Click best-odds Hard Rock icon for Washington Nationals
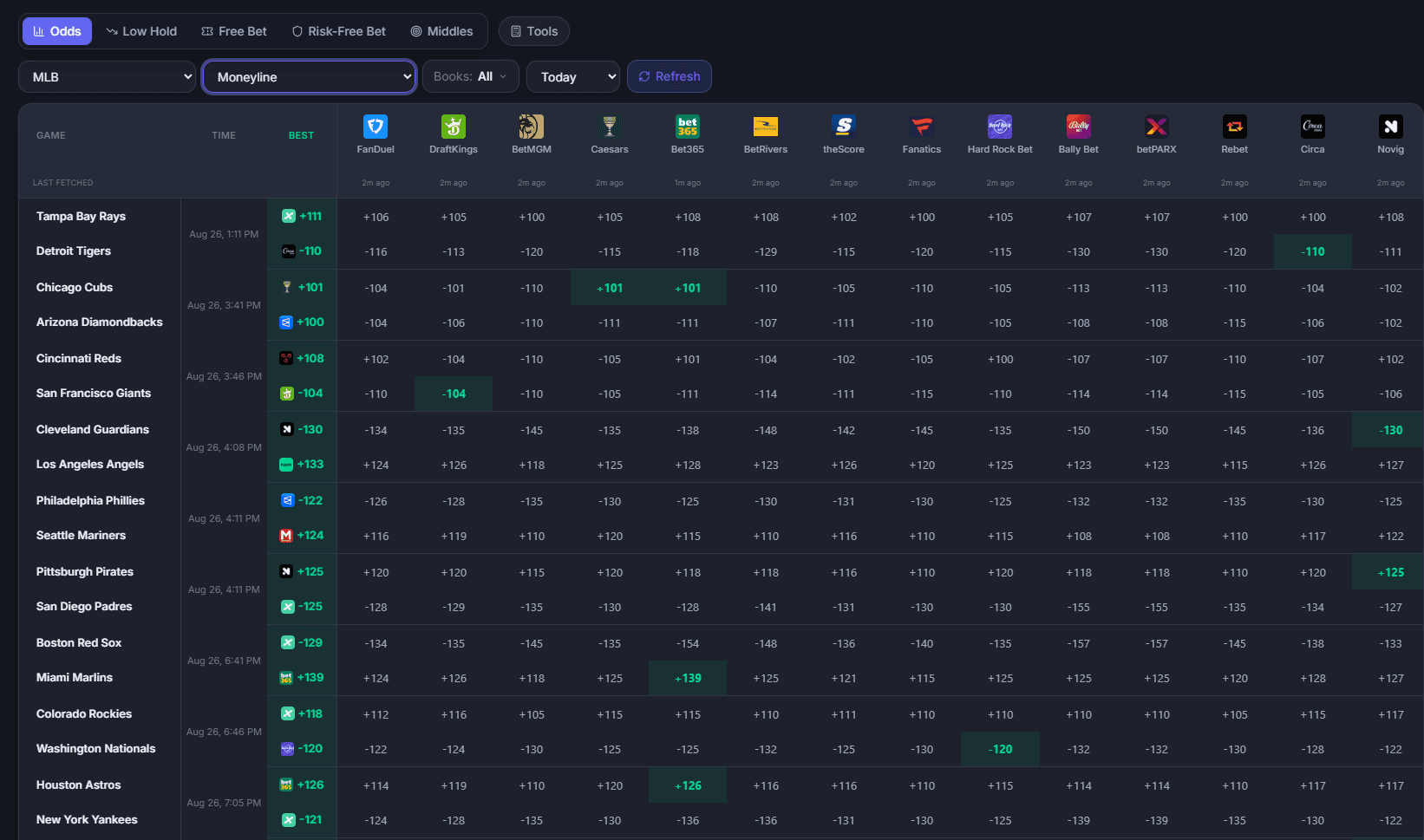Image resolution: width=1424 pixels, height=840 pixels. [x=287, y=748]
